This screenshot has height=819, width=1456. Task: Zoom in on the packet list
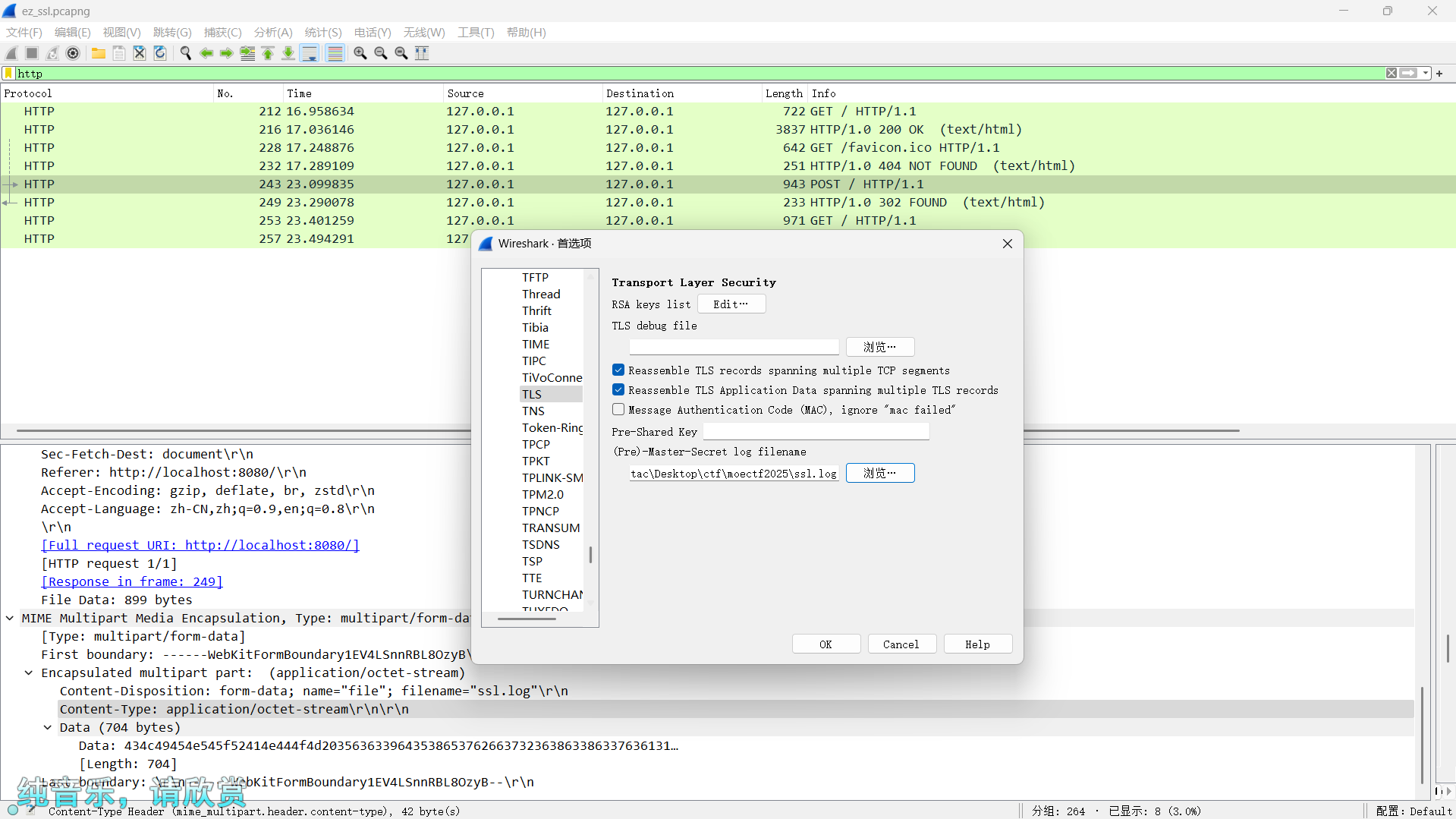360,53
